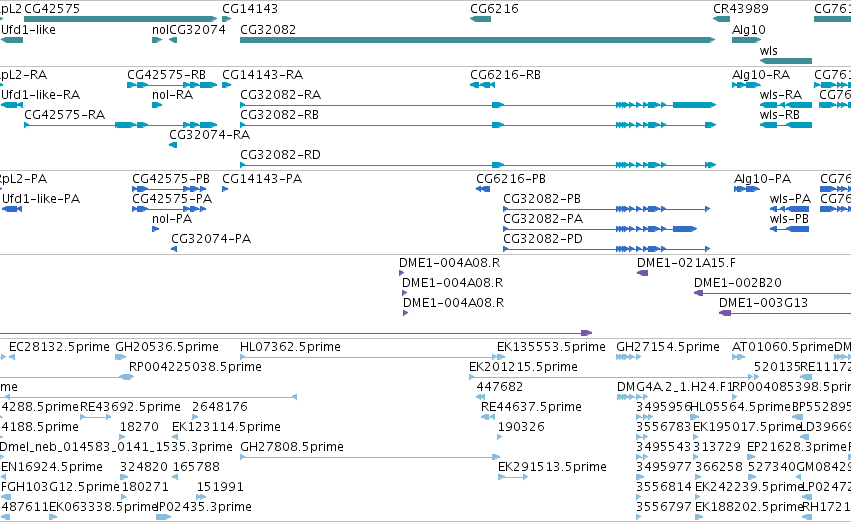Click the 151991 feature label
851x522 pixels.
(x=220, y=487)
